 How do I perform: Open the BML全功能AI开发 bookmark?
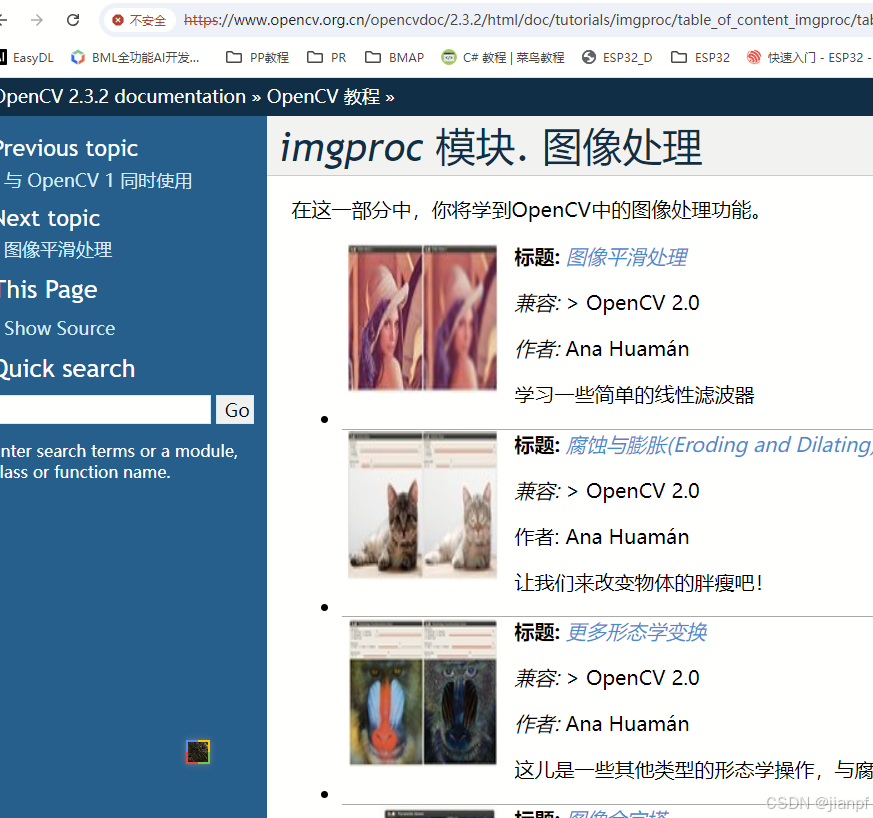135,57
